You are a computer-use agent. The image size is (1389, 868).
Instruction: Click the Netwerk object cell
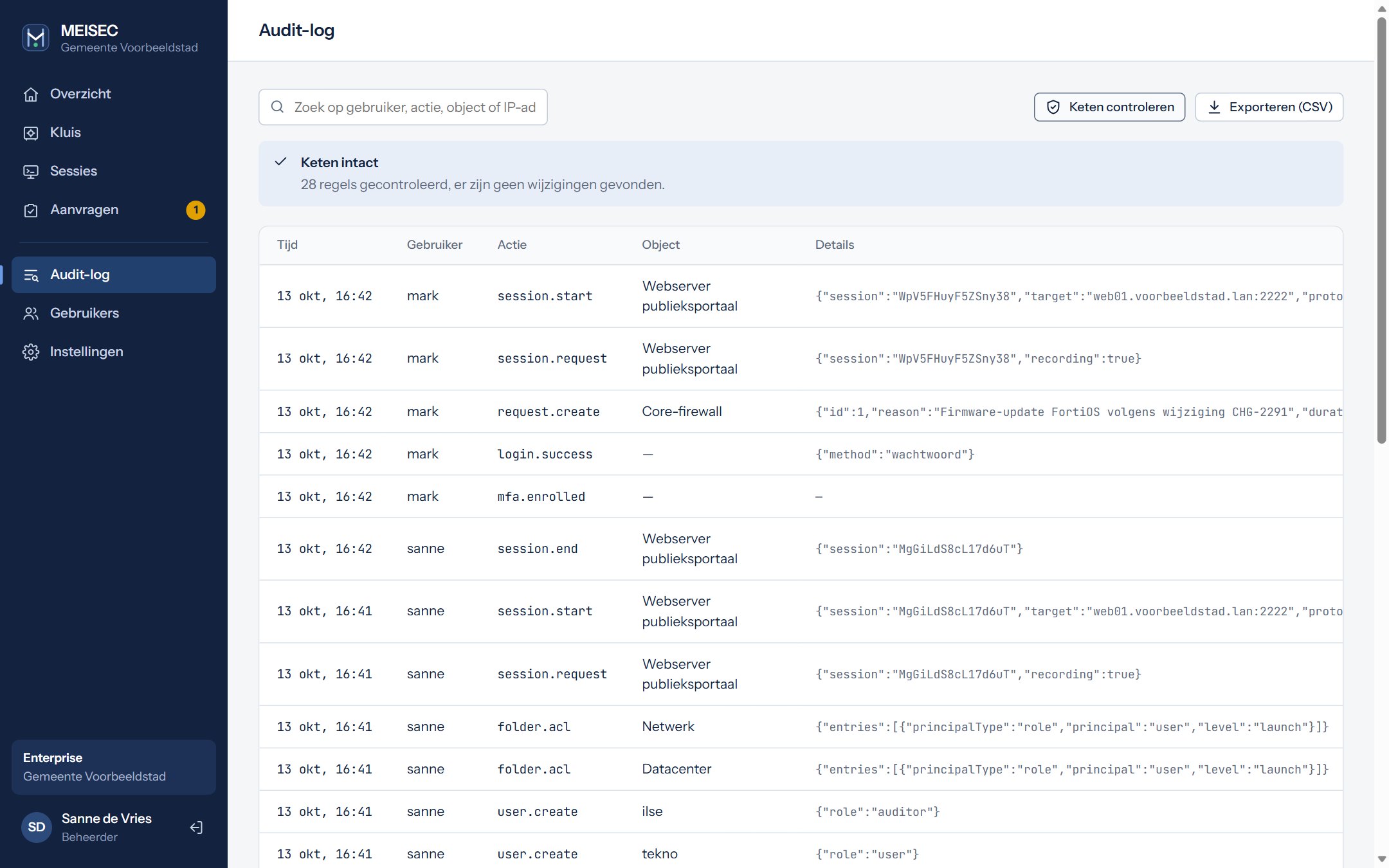point(668,727)
